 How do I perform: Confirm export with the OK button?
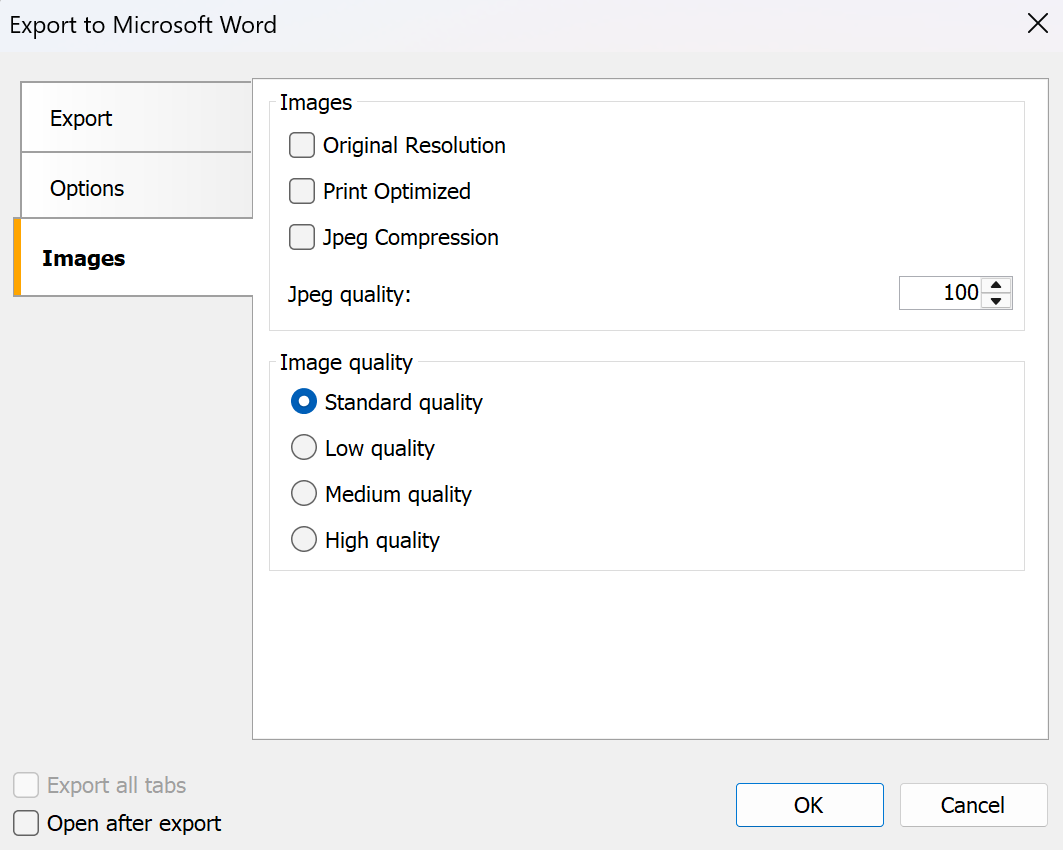click(809, 805)
